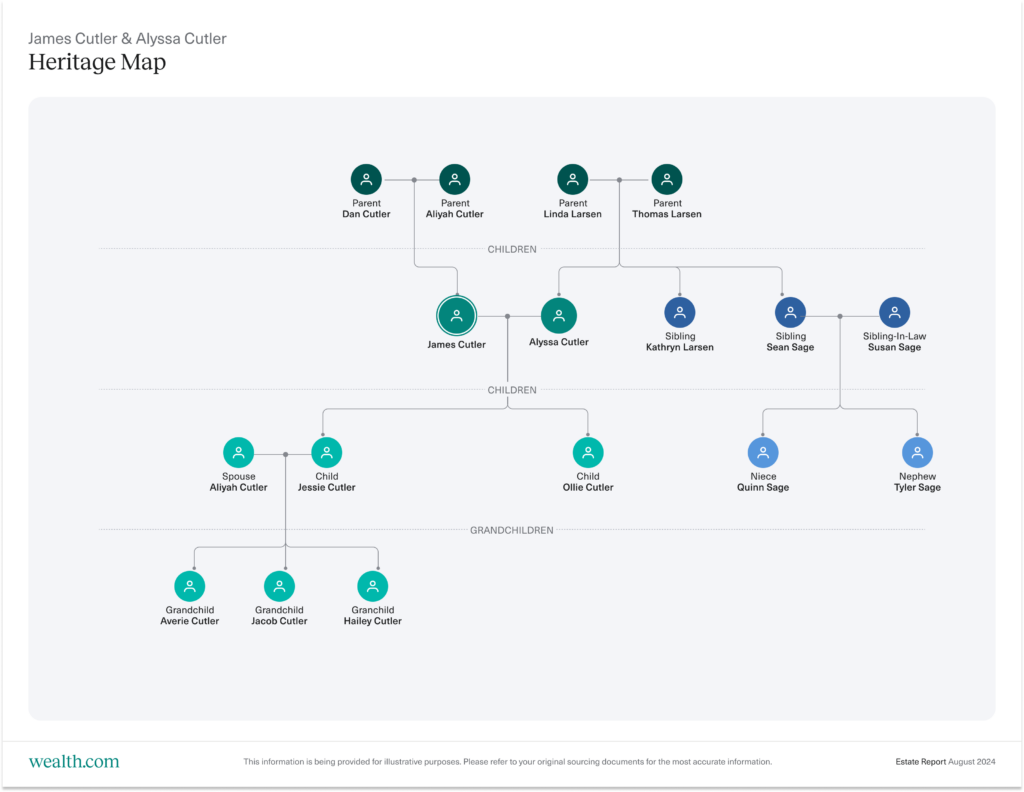Click the Kathryn Larsen sibling icon
The height and width of the screenshot is (792, 1024).
click(x=679, y=312)
